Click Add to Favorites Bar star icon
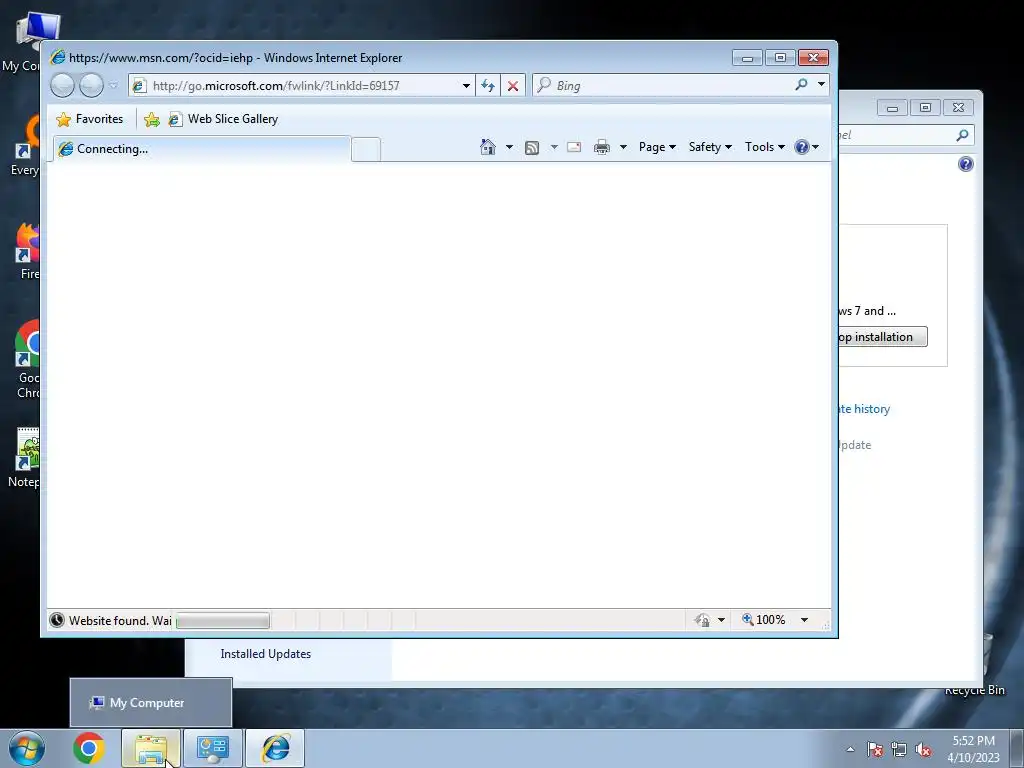 (152, 120)
